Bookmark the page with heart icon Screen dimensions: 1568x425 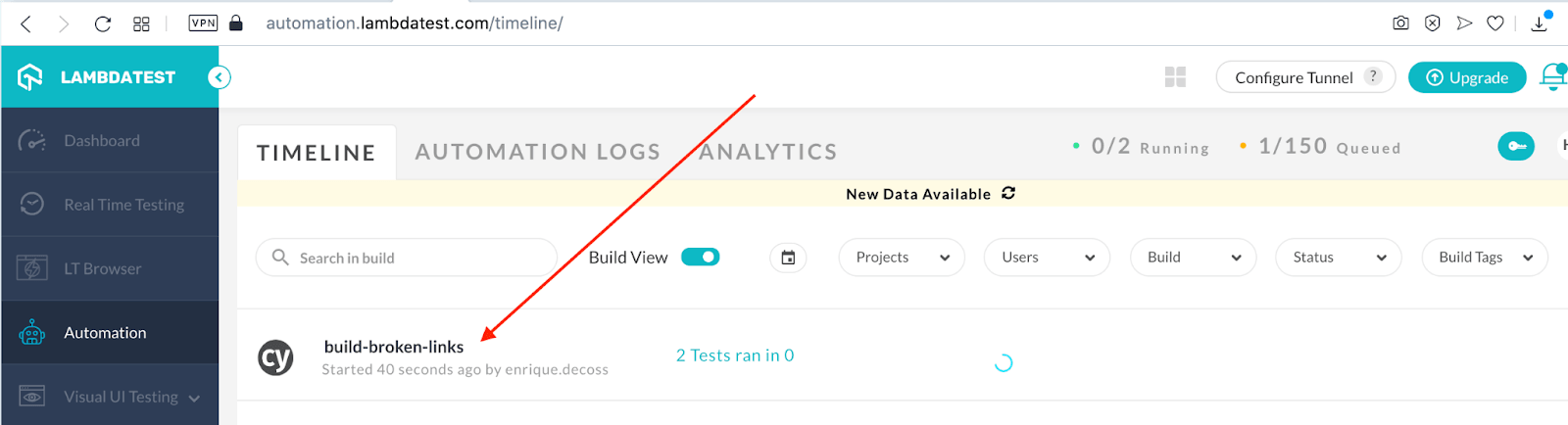(x=1495, y=23)
